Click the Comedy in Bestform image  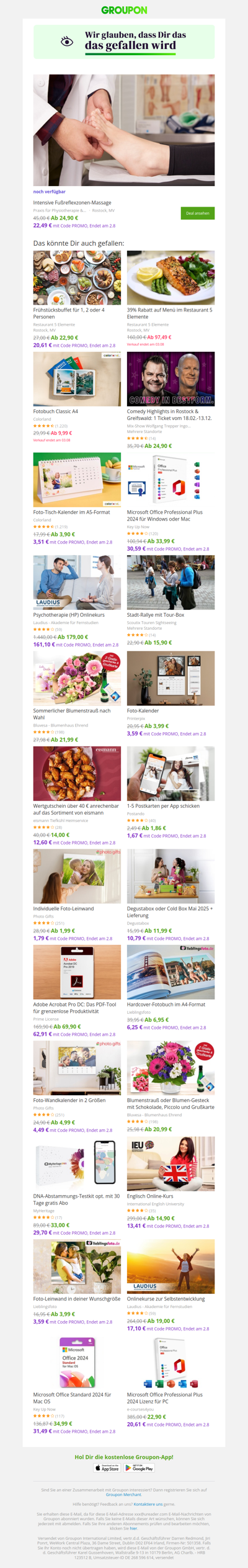(170, 379)
